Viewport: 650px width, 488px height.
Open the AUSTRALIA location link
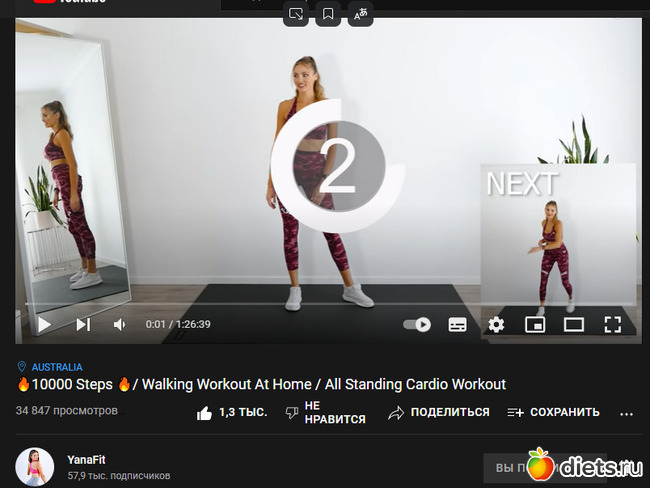pyautogui.click(x=56, y=367)
